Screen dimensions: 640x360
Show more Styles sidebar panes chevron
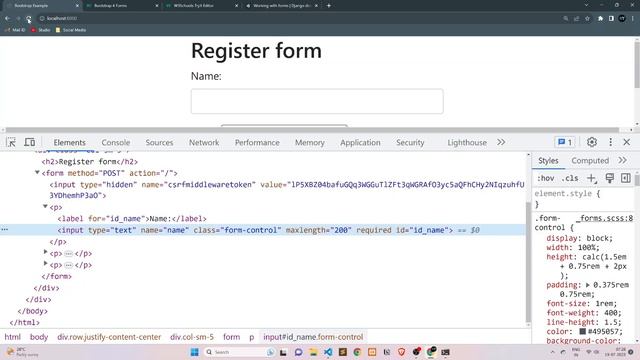[x=622, y=160]
